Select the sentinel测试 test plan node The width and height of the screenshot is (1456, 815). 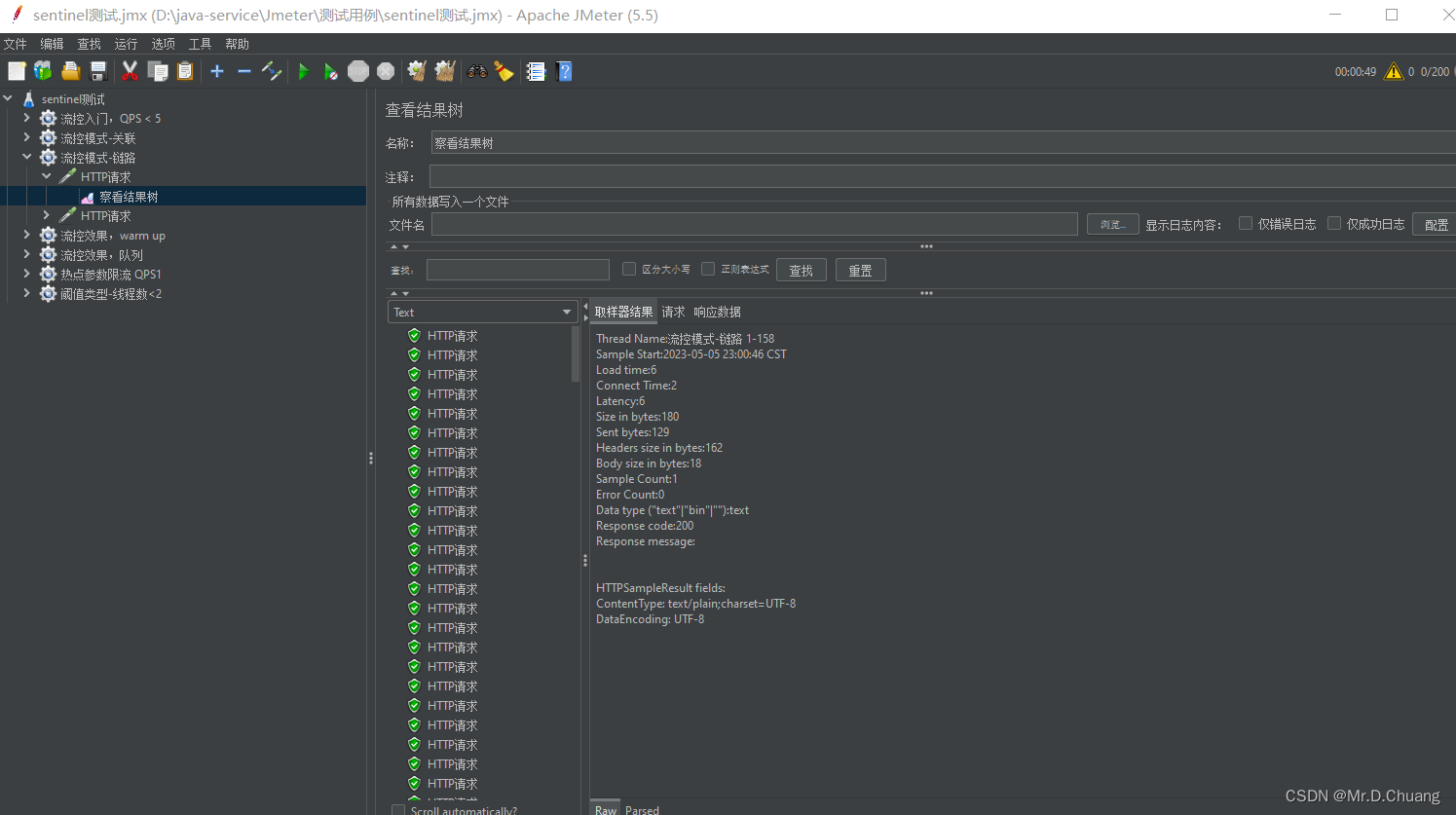click(73, 99)
